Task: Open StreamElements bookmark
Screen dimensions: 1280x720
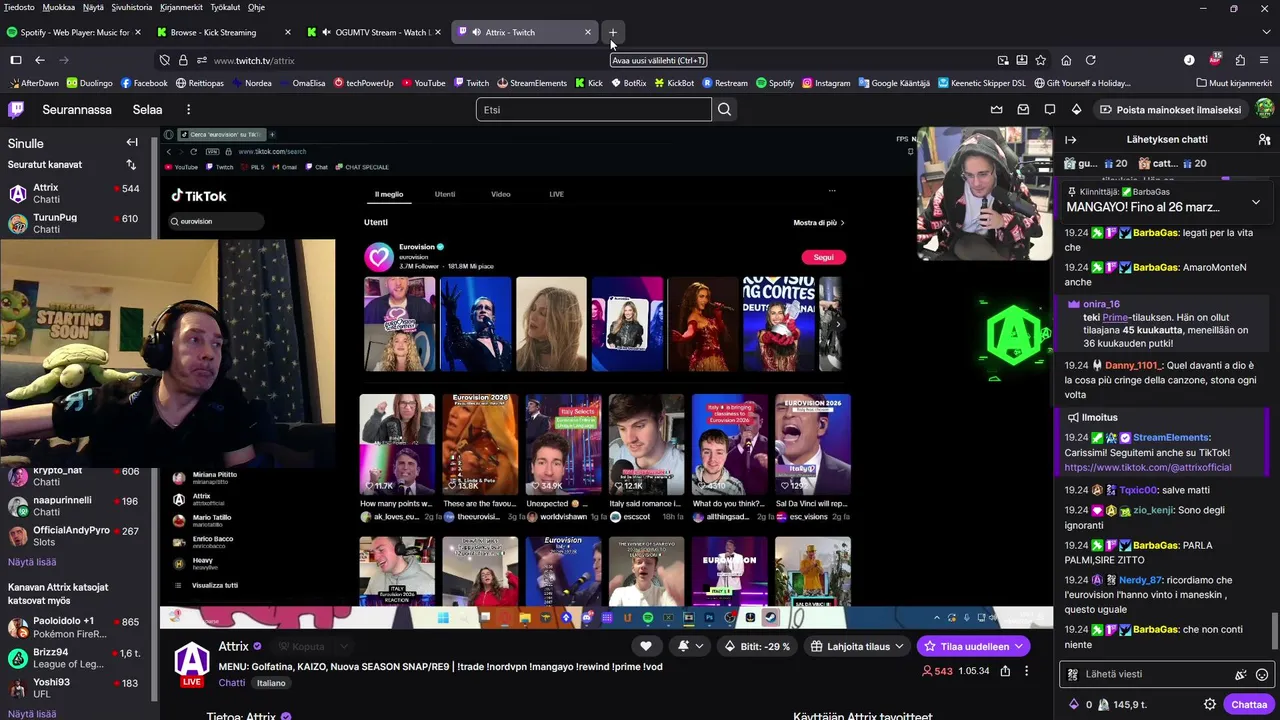Action: tap(532, 83)
